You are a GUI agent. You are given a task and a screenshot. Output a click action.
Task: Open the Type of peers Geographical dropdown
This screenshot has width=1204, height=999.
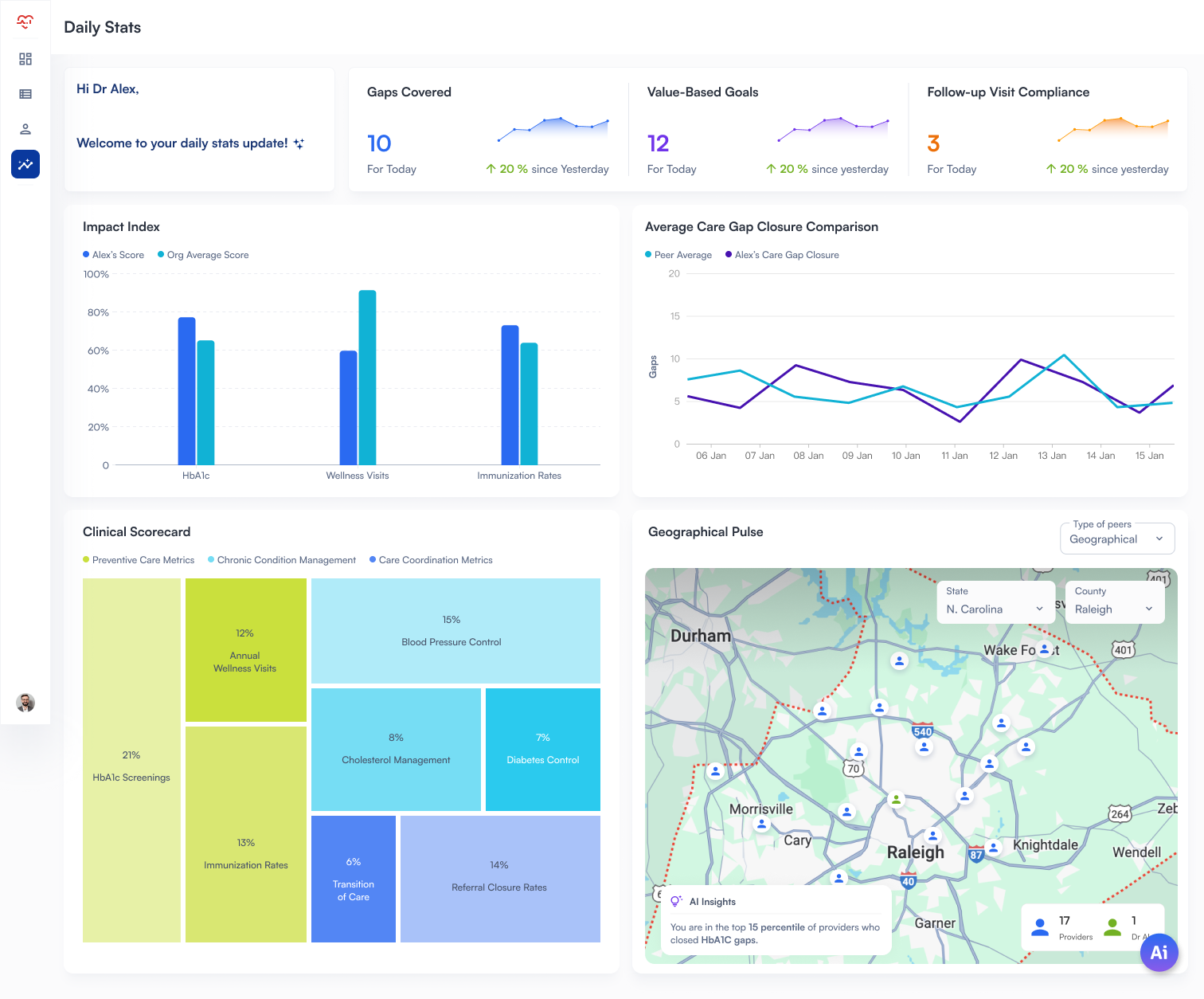pyautogui.click(x=1116, y=539)
